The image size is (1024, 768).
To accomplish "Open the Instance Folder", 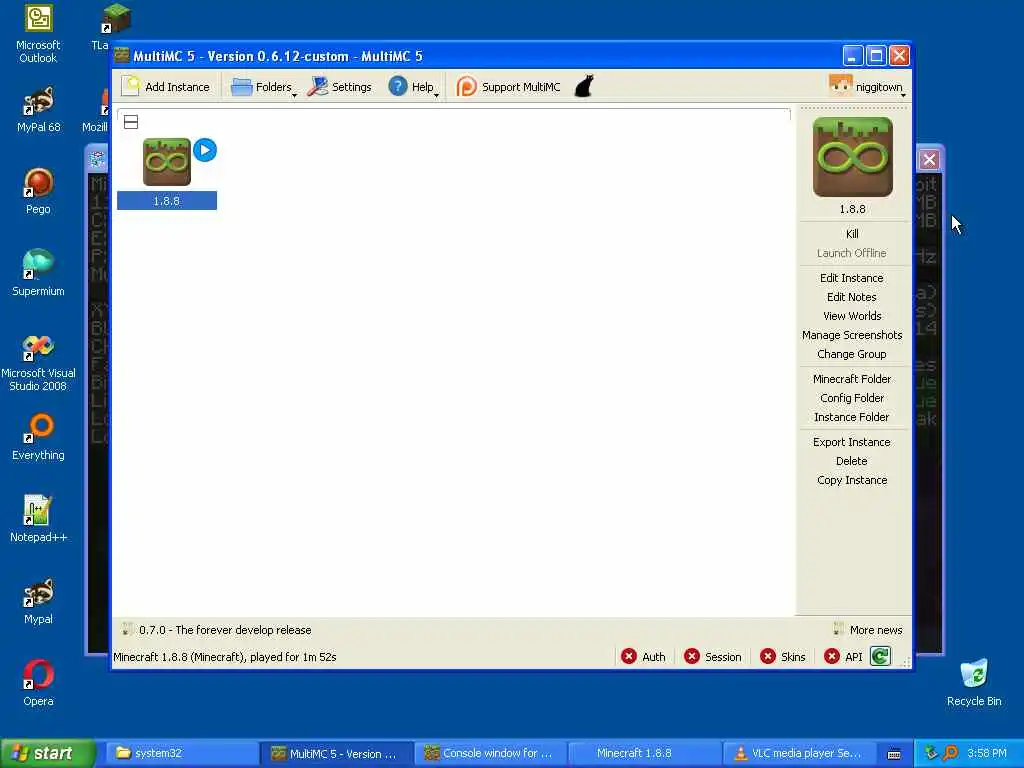I will click(x=852, y=417).
